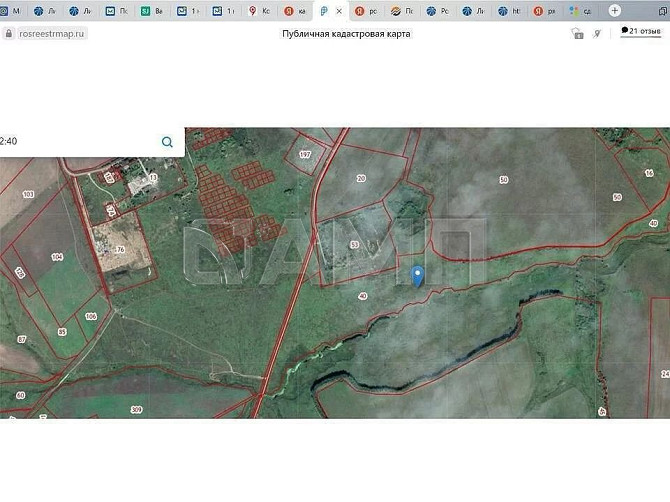
Task: Open the tab overview icon at far right
Action: (664, 11)
